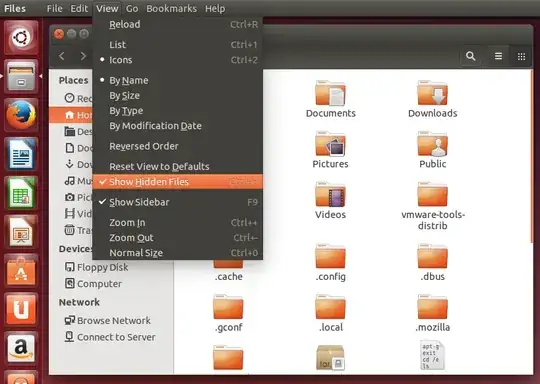Sort By Name radio option
This screenshot has width=540, height=384.
178,81
